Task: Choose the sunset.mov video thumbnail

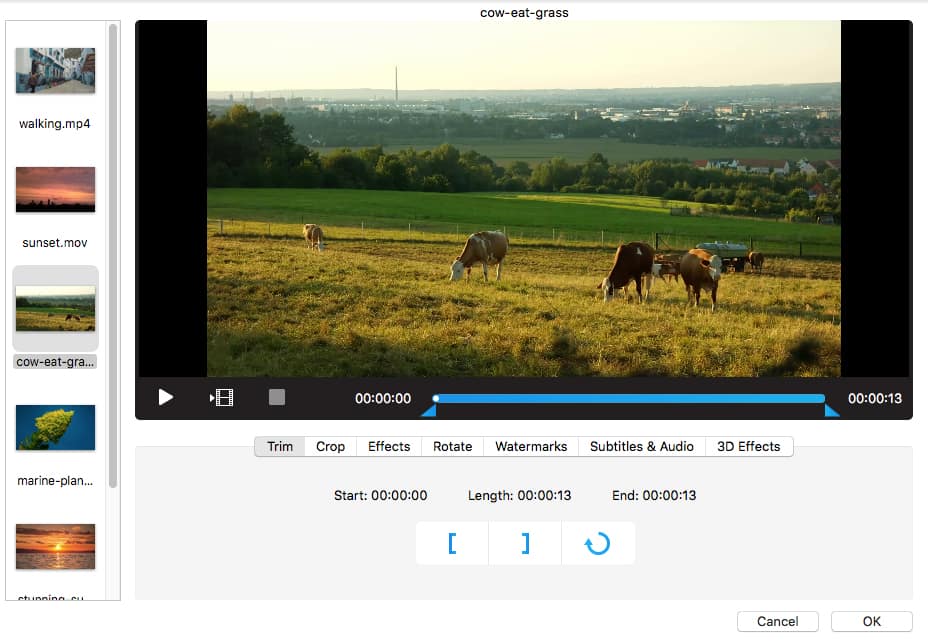Action: 55,189
